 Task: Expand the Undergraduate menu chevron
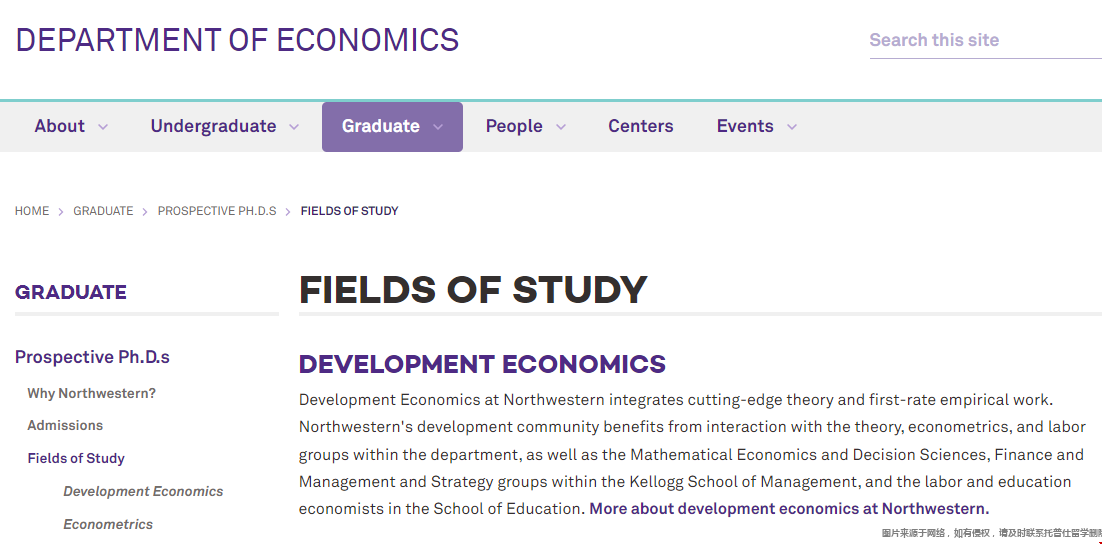(x=294, y=127)
